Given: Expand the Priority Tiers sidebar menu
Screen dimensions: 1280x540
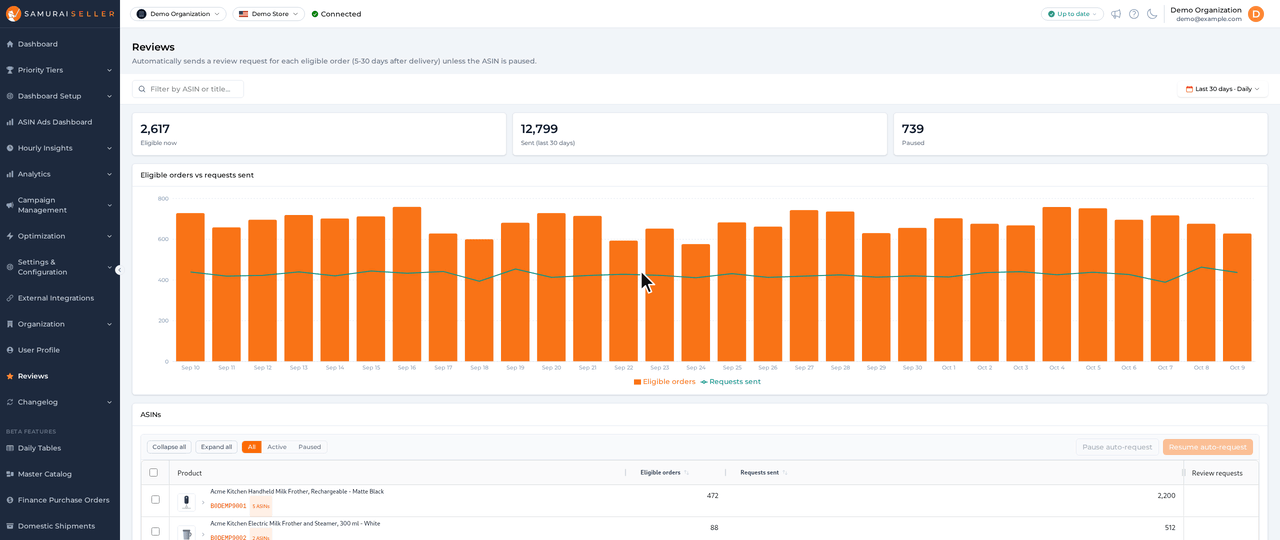Looking at the screenshot, I should (x=60, y=70).
